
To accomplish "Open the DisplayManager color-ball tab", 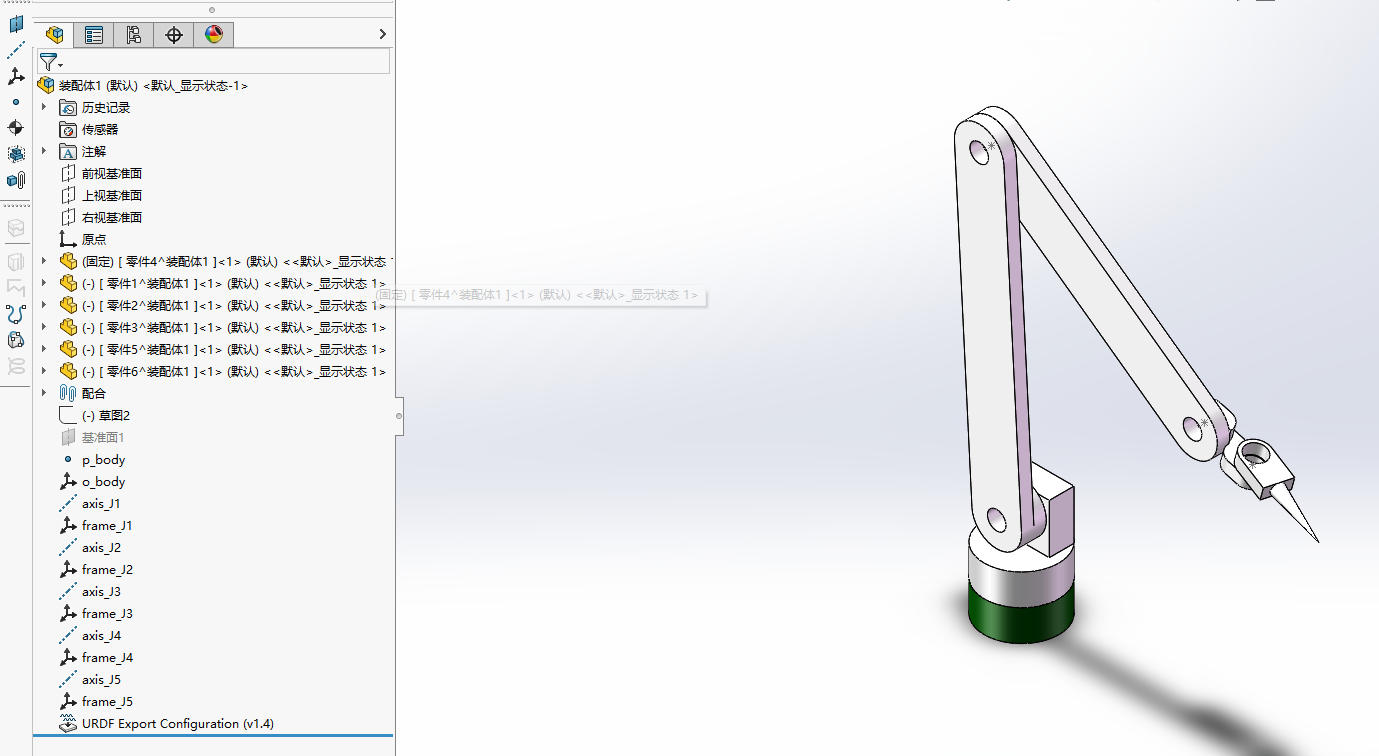I will point(214,35).
